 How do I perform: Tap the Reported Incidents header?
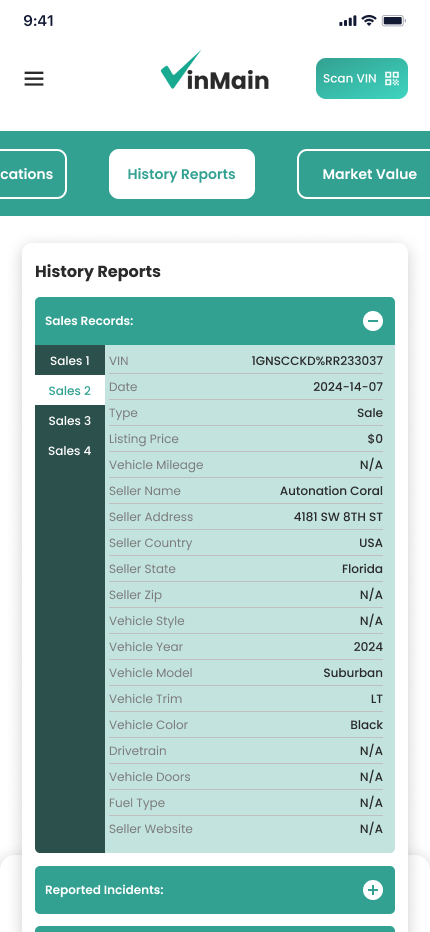pyautogui.click(x=215, y=890)
